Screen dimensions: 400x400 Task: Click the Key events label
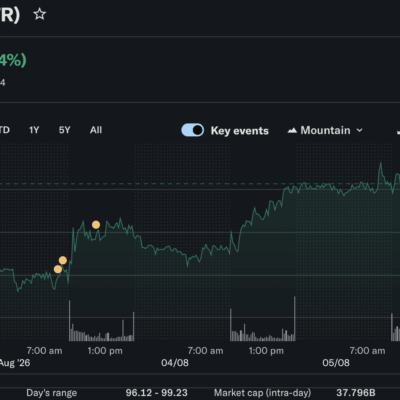tap(240, 131)
